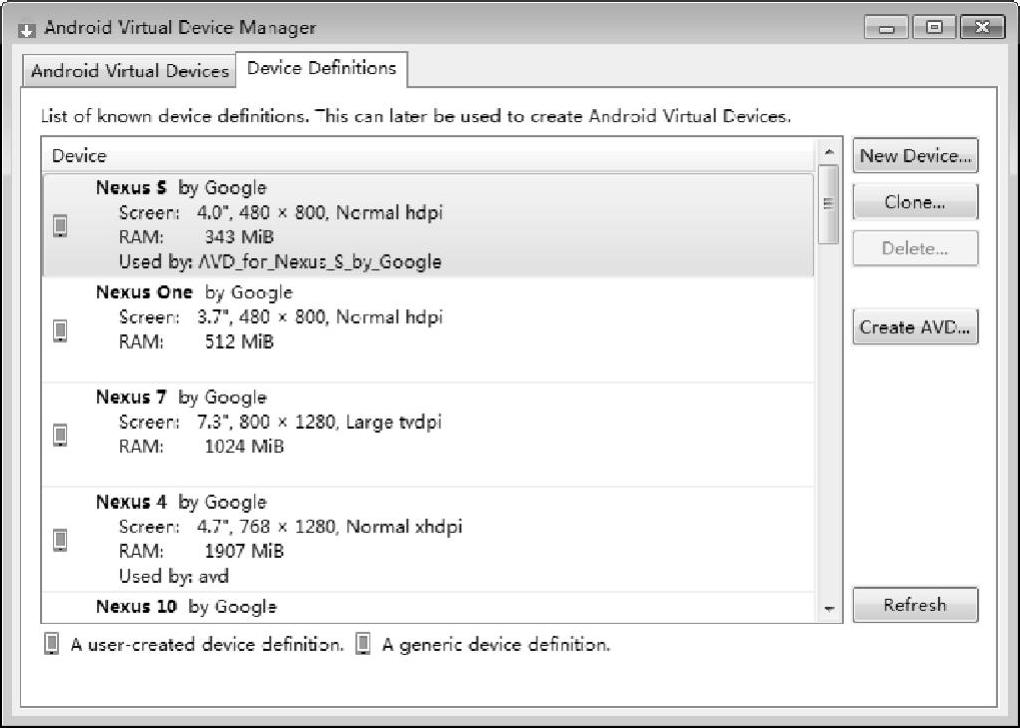Select the Nexus 7 by Google entry

428,435
